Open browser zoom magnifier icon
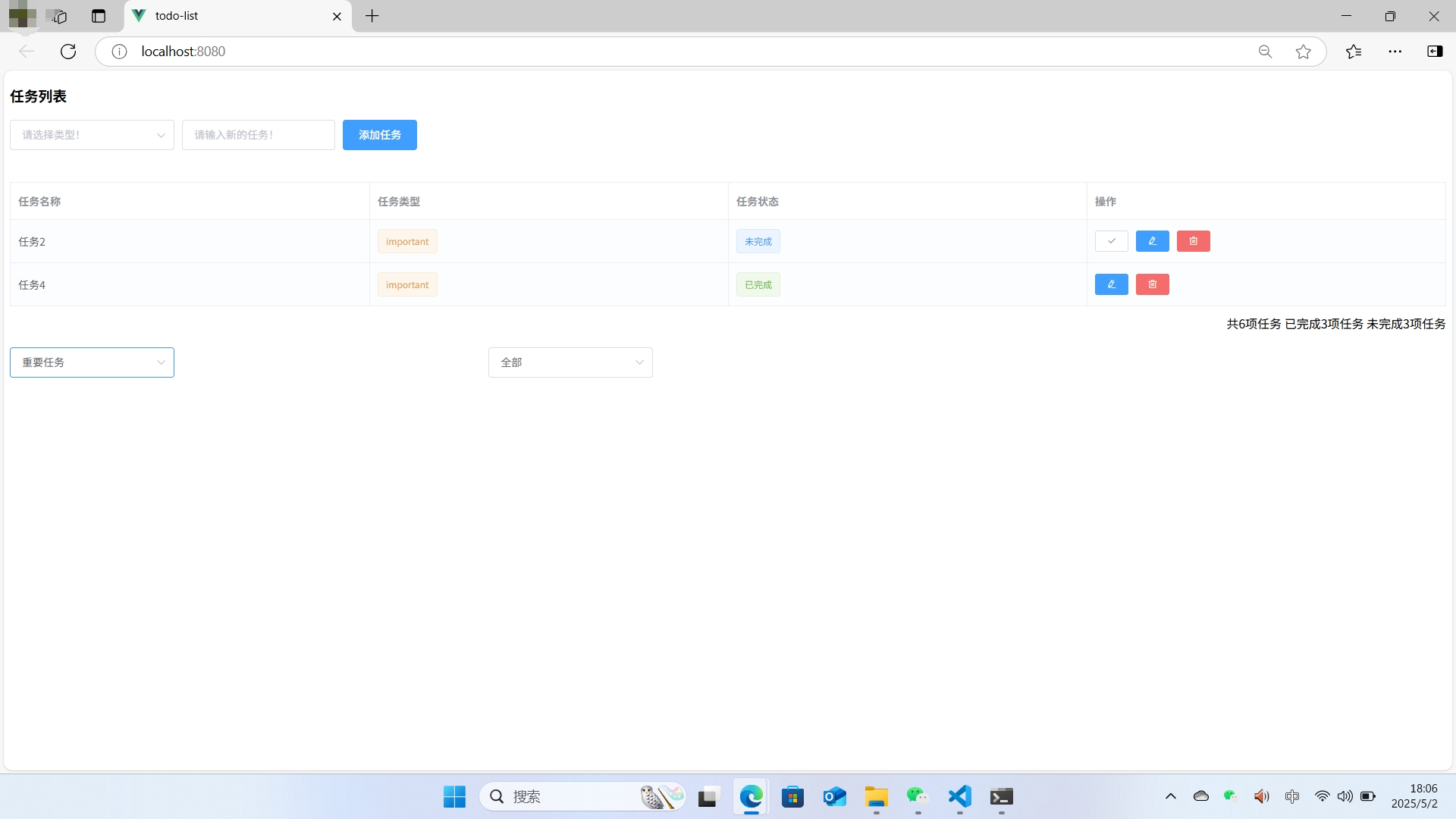 [x=1265, y=52]
